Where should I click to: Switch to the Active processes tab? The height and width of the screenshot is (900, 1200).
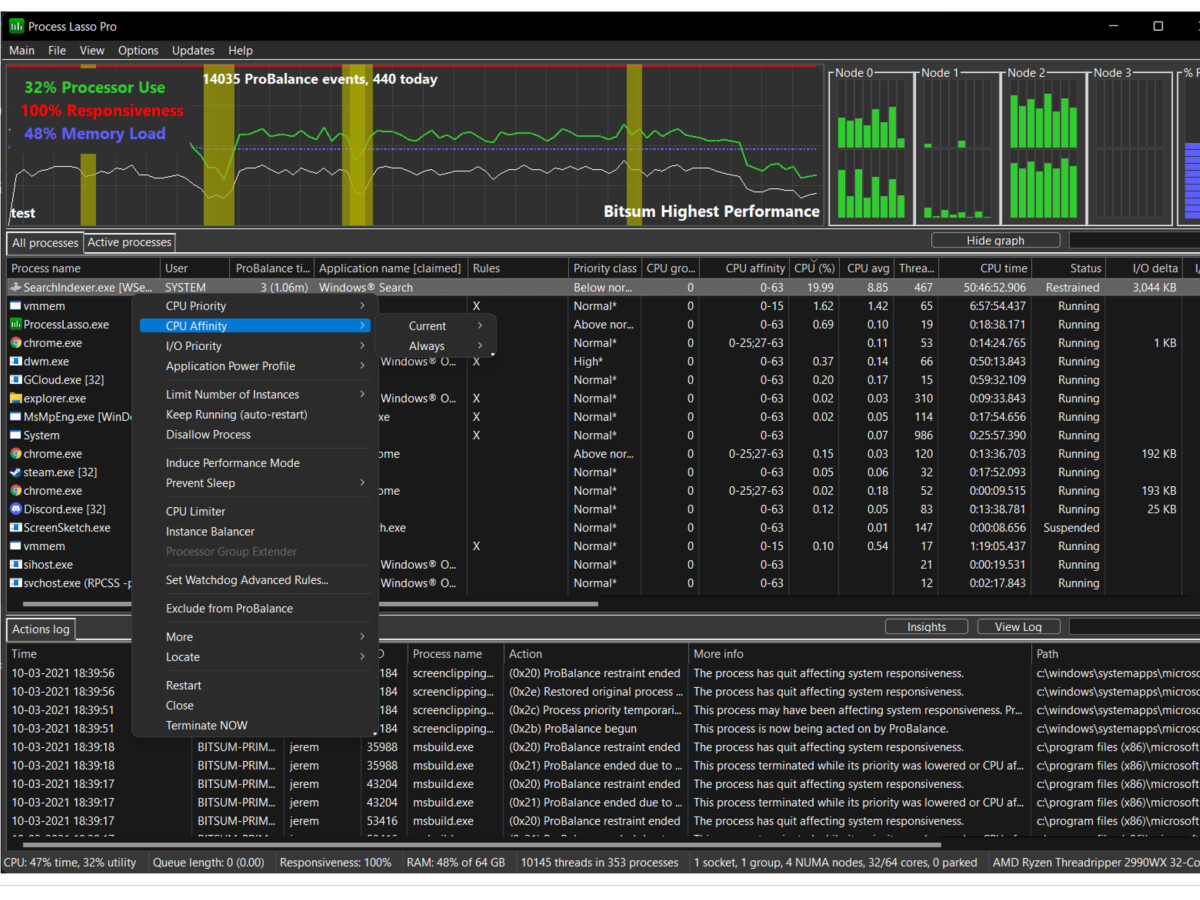129,242
